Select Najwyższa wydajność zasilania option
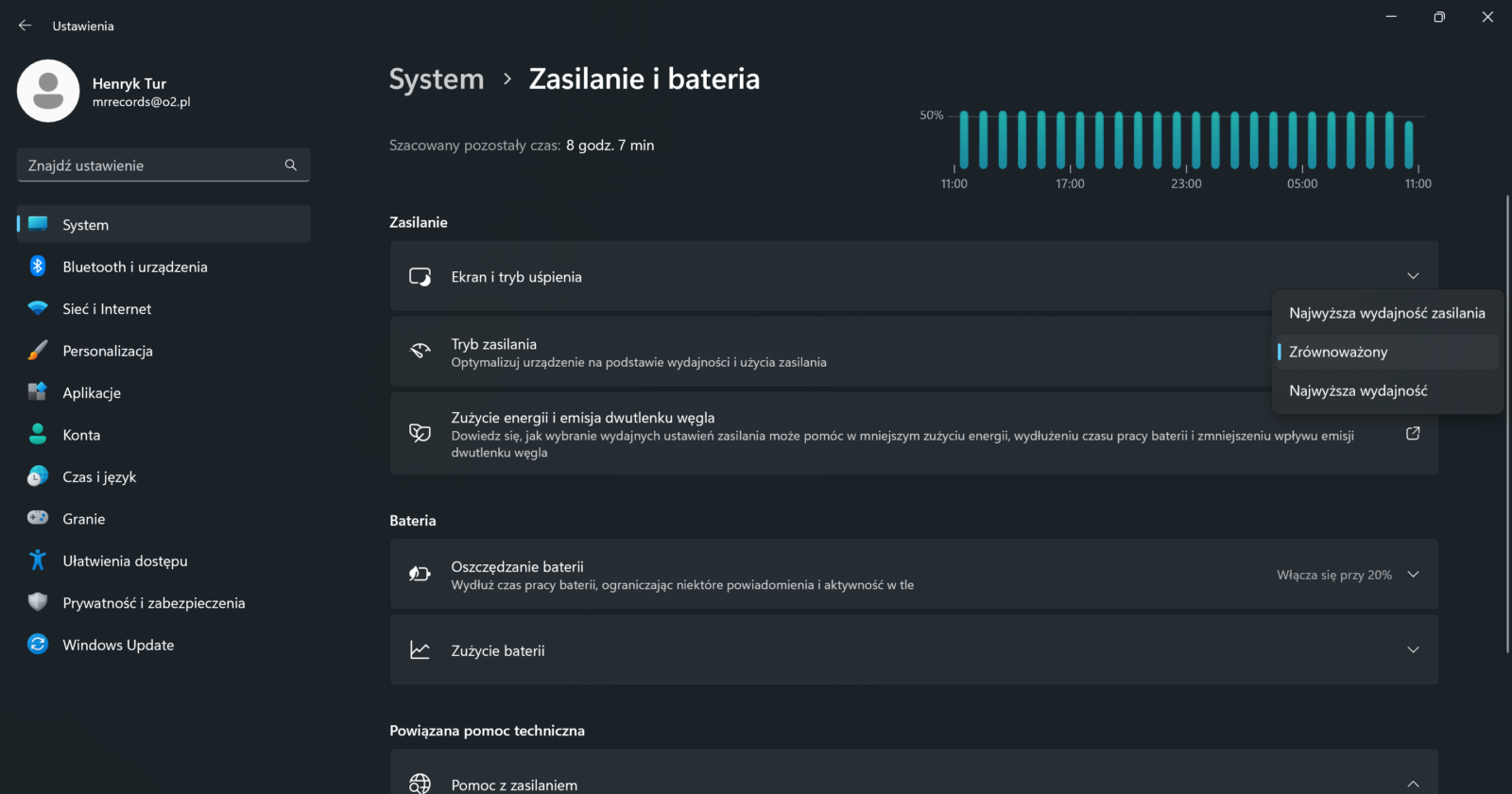The height and width of the screenshot is (794, 1512). point(1387,313)
